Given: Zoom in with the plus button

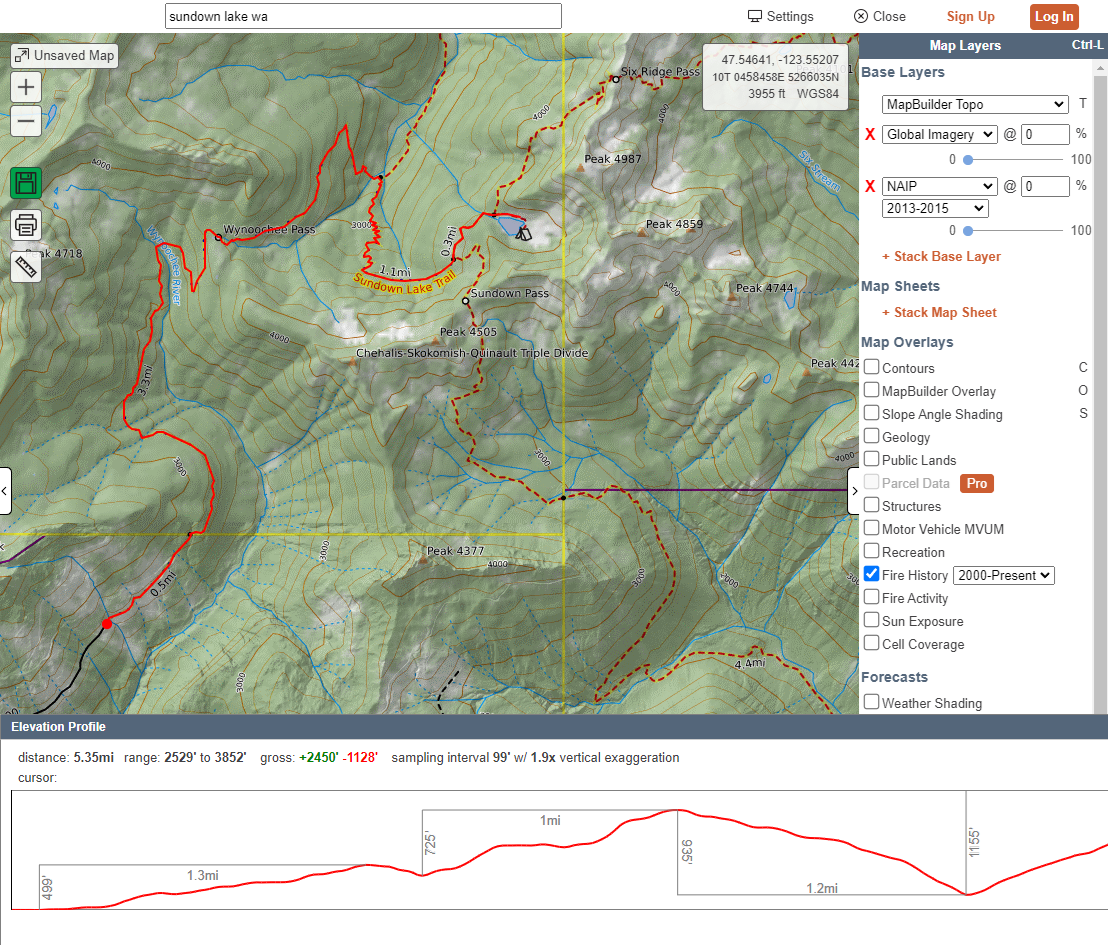Looking at the screenshot, I should (x=26, y=87).
